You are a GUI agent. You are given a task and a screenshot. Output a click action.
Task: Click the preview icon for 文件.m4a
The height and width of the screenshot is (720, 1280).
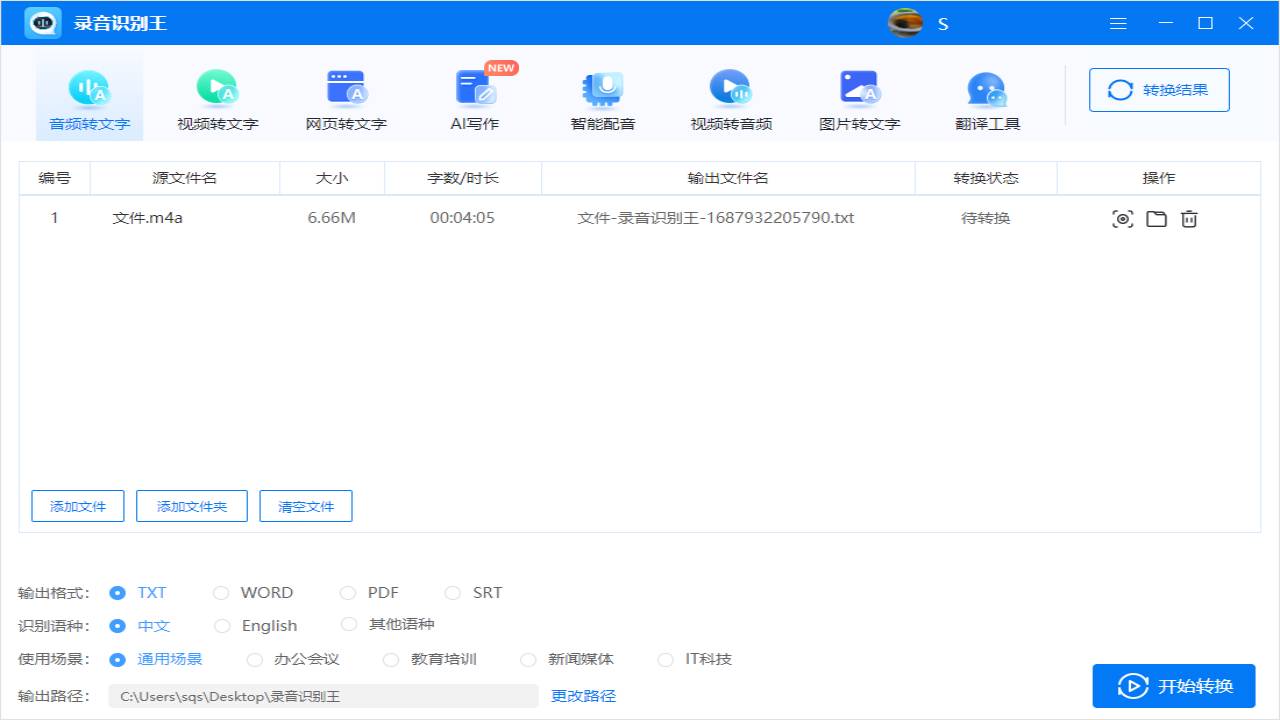[1122, 218]
